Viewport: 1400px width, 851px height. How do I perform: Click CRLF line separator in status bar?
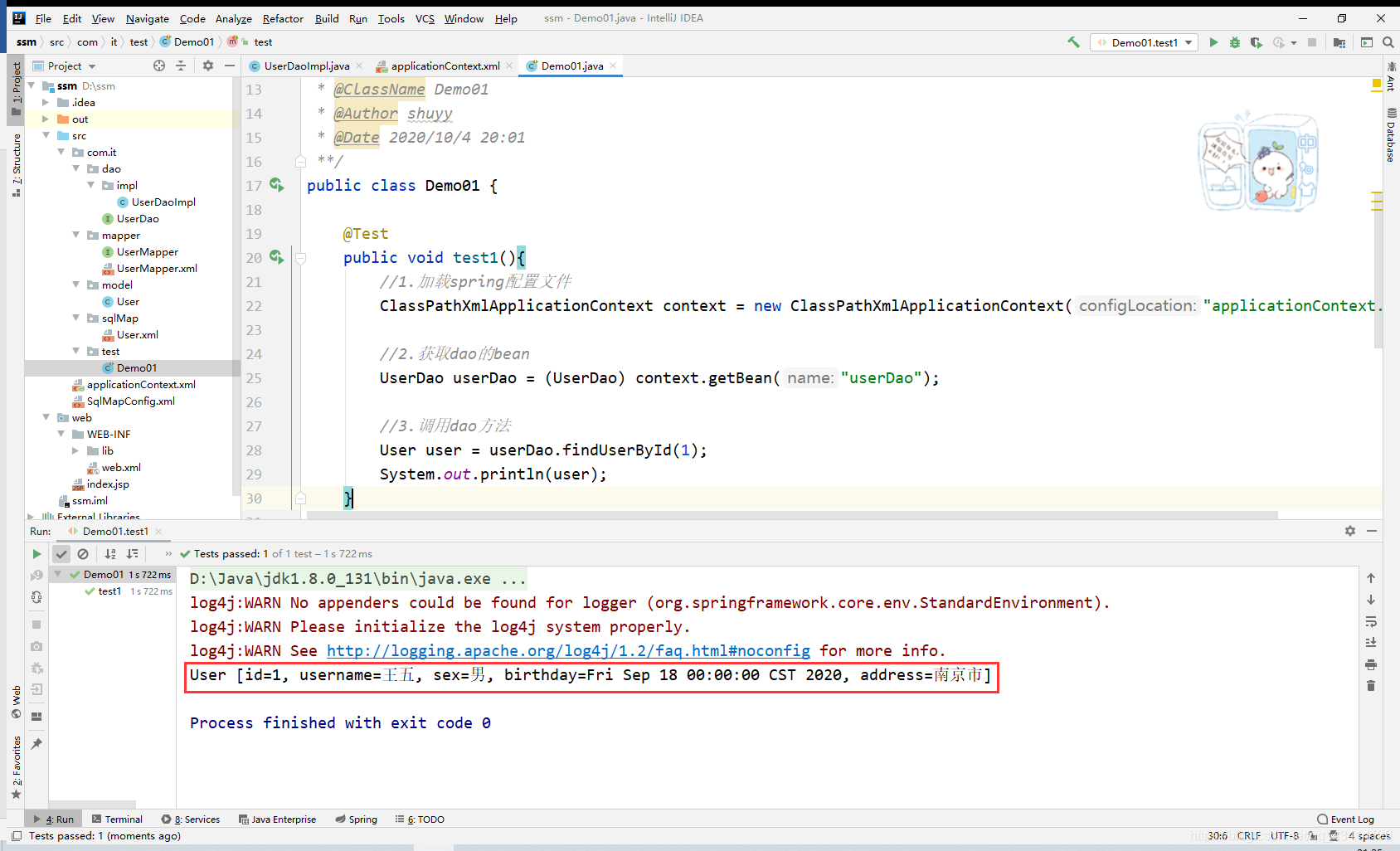click(1248, 836)
